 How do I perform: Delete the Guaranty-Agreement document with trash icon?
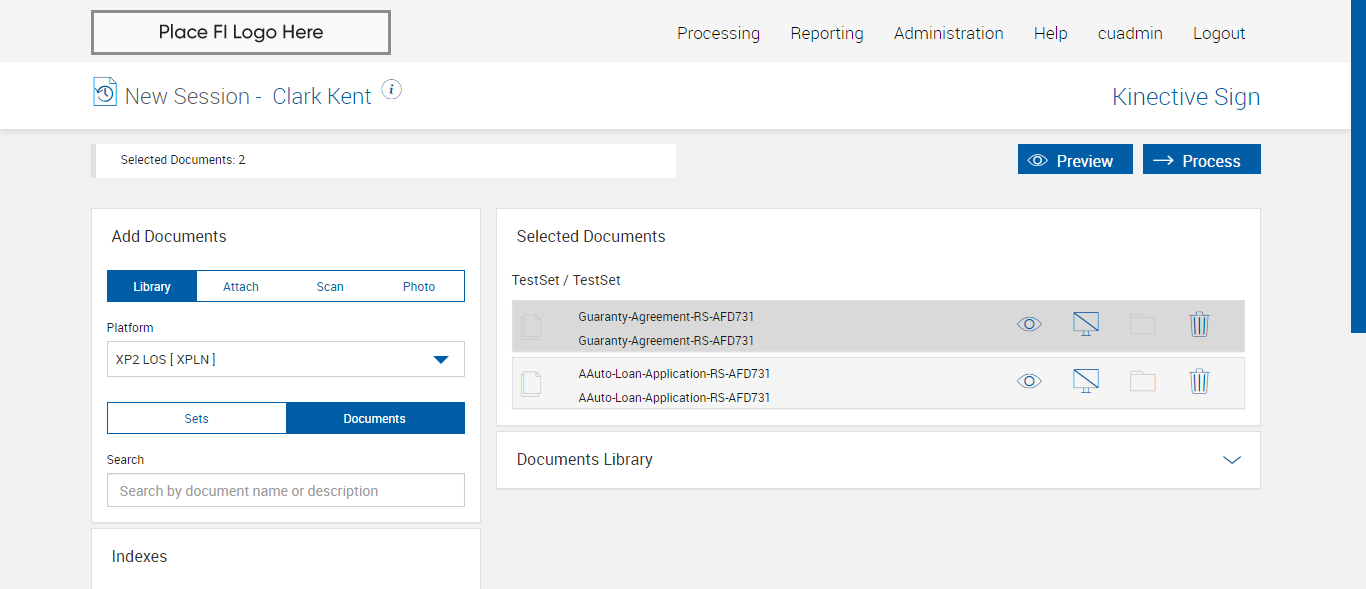click(x=1199, y=324)
